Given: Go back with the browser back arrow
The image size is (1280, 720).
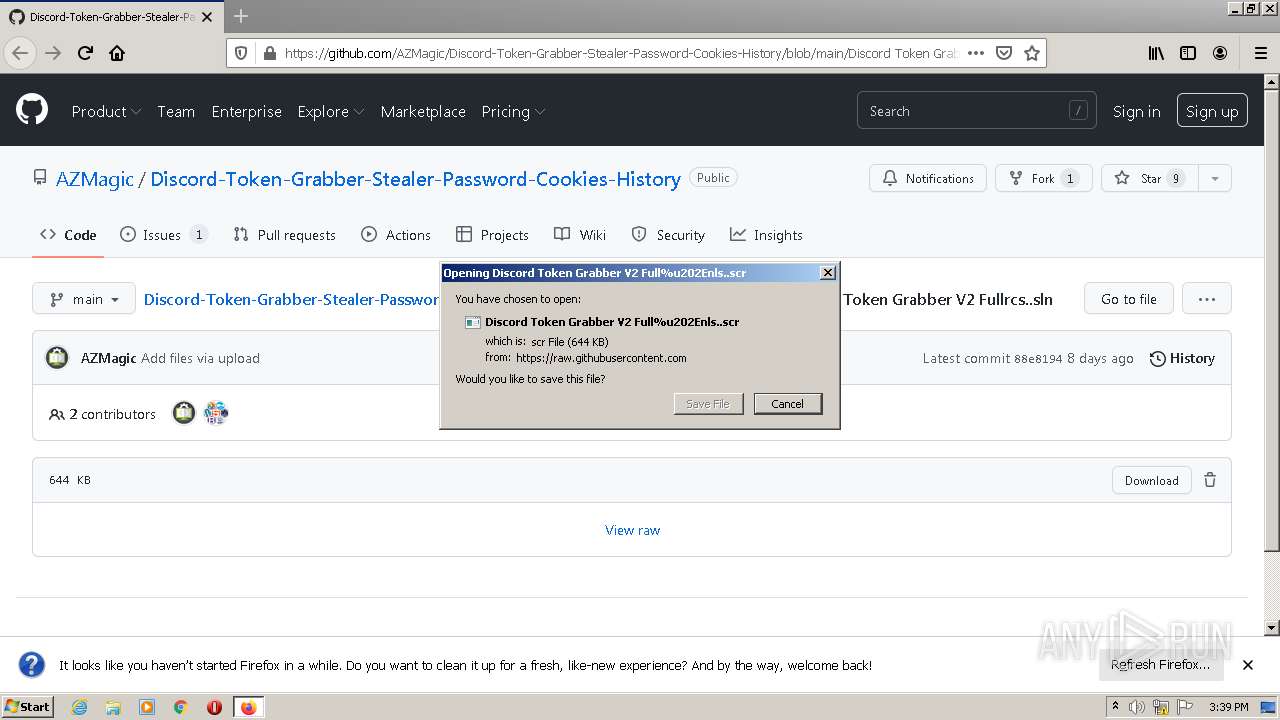Looking at the screenshot, I should pos(20,53).
